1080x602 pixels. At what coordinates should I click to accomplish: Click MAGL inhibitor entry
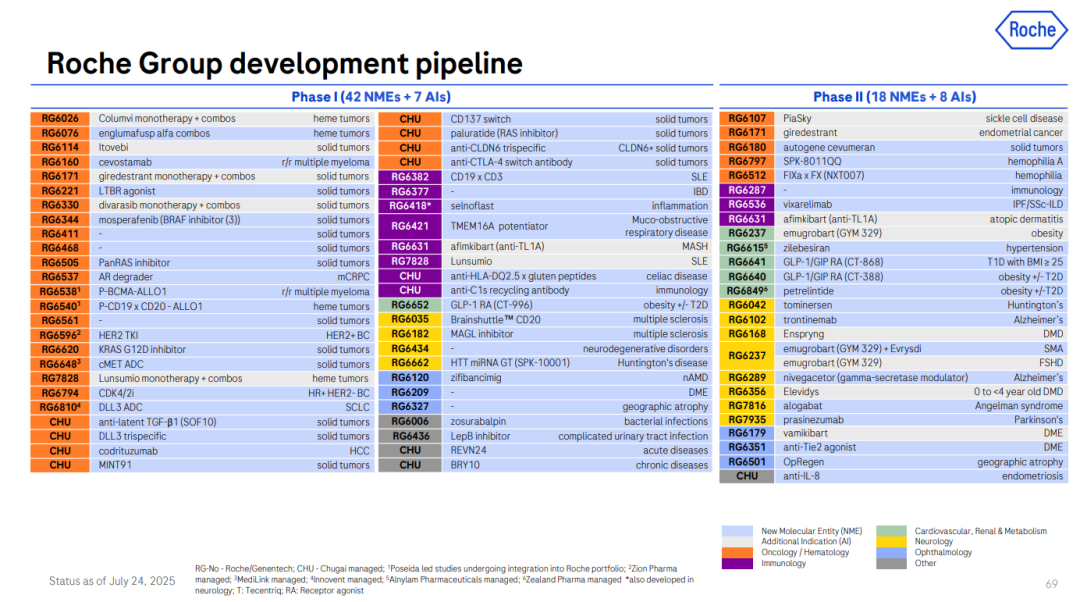482,334
